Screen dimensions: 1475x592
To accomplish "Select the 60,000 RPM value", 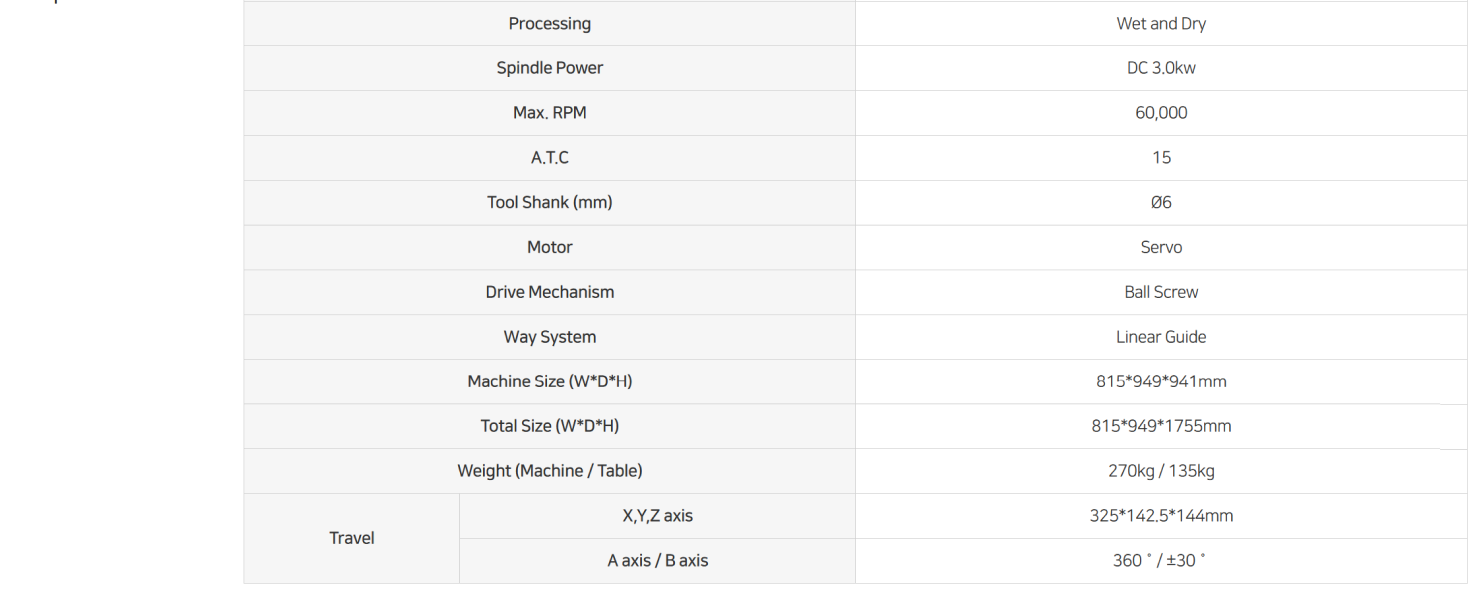I will click(x=1161, y=113).
